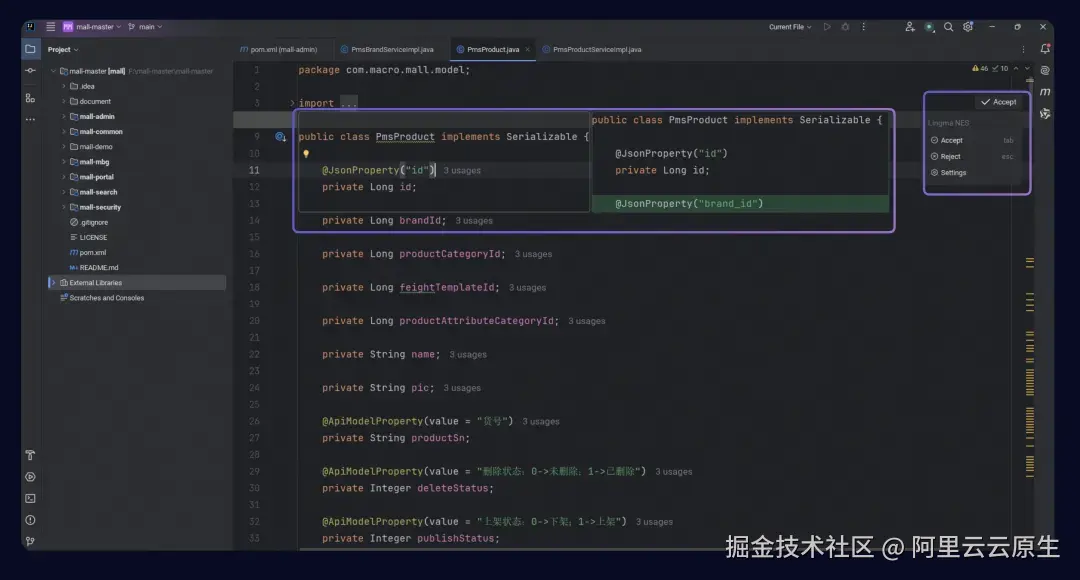
Task: Open Search Everywhere with the magnifier icon
Action: click(x=948, y=27)
